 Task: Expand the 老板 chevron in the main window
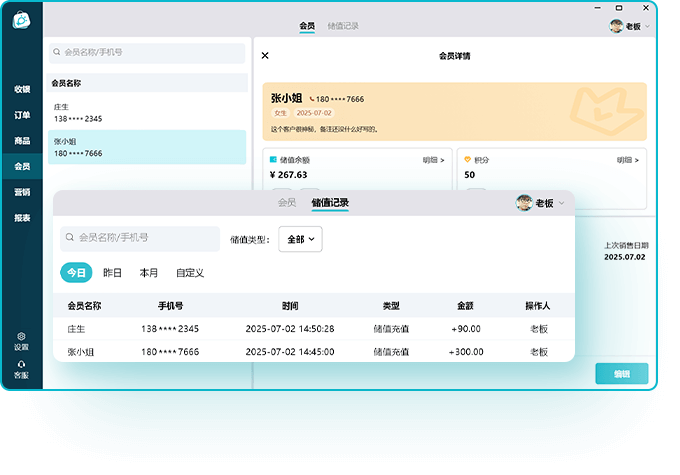pyautogui.click(x=647, y=26)
